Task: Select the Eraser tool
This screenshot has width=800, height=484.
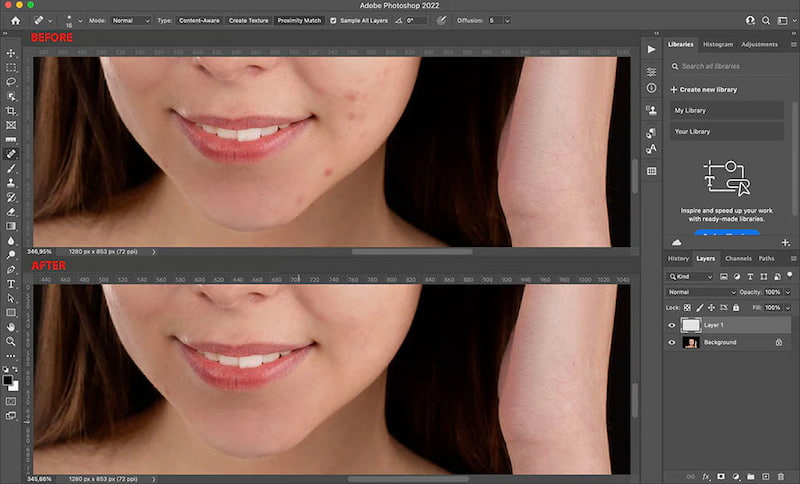Action: click(11, 212)
